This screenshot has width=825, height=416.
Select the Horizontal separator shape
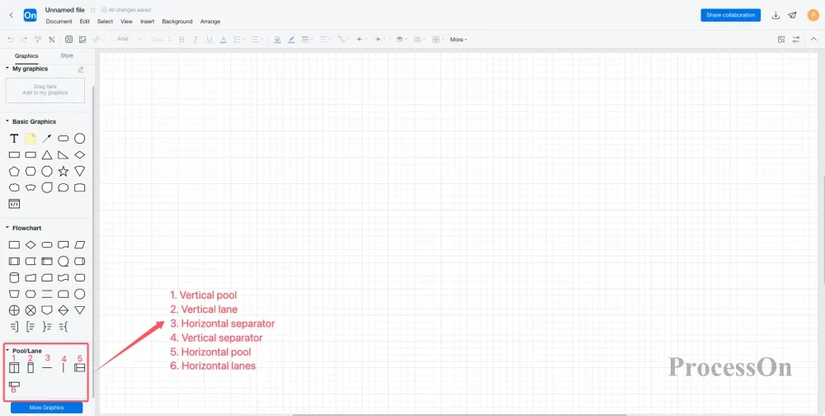tap(47, 368)
